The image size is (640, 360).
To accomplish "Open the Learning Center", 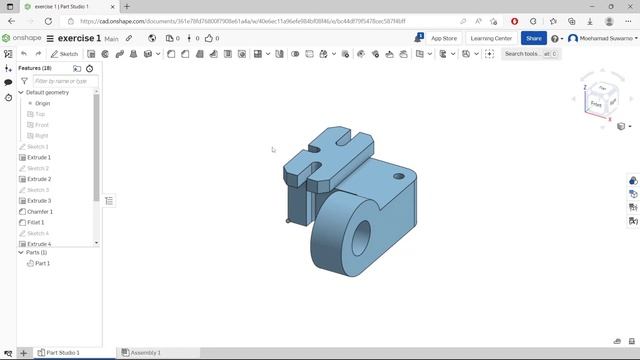I will (x=491, y=38).
